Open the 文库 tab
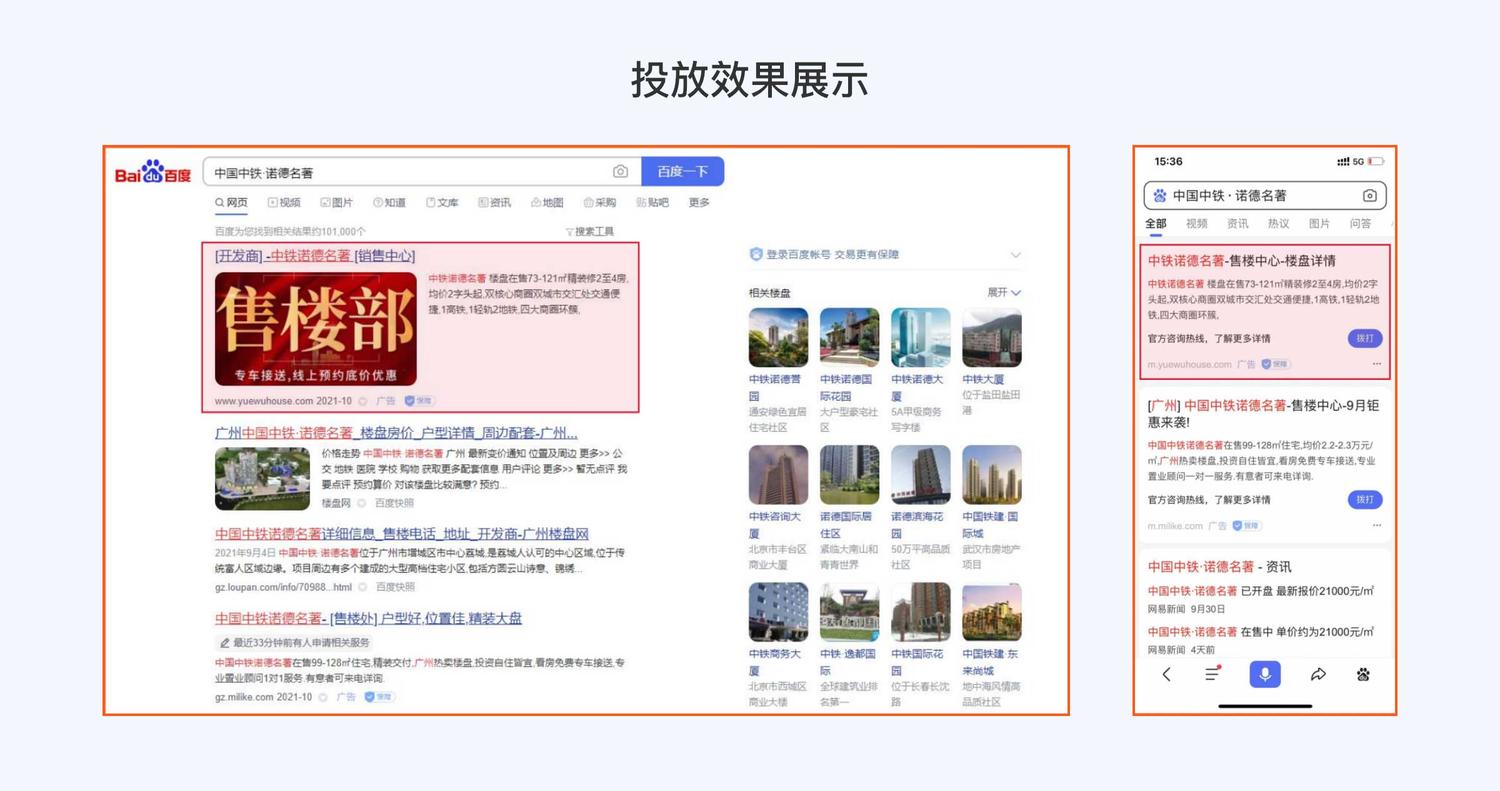Screen dimensions: 1500x791 coord(442,202)
